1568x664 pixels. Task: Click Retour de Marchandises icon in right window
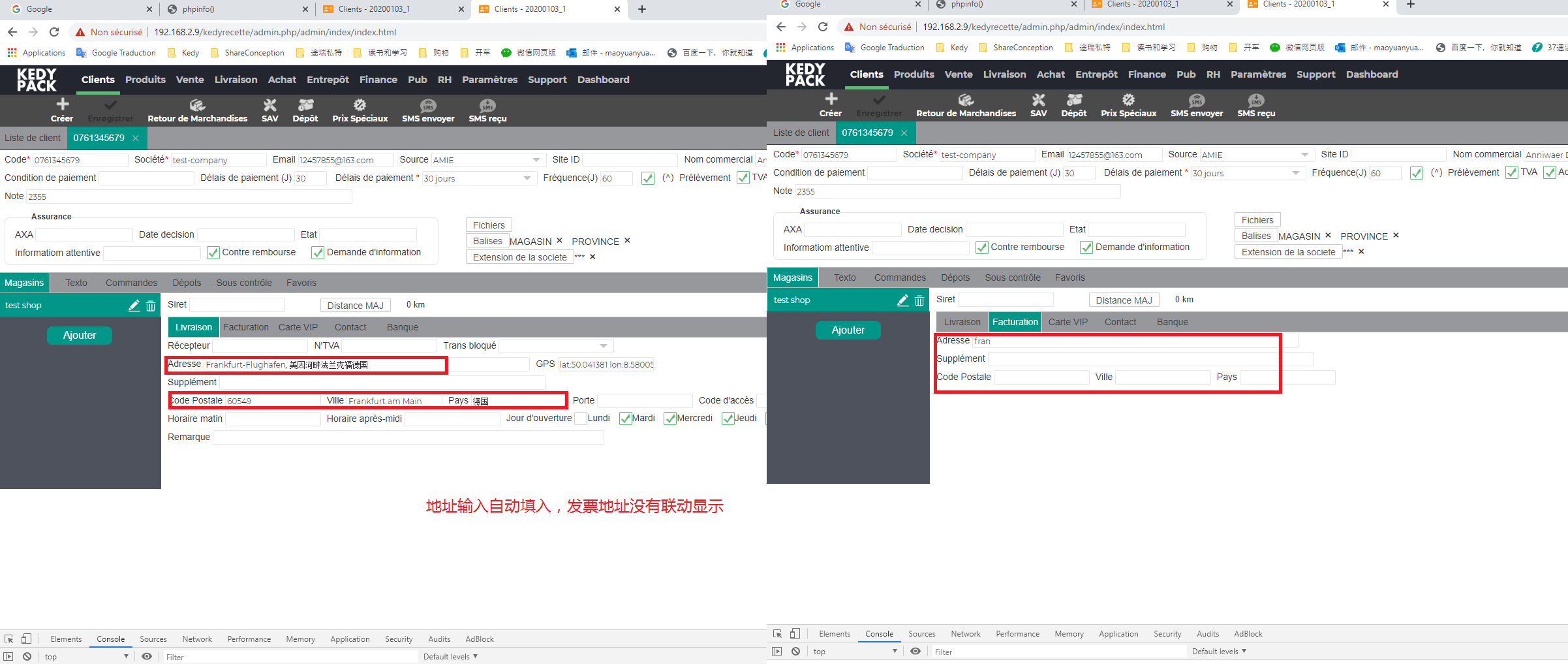click(966, 100)
